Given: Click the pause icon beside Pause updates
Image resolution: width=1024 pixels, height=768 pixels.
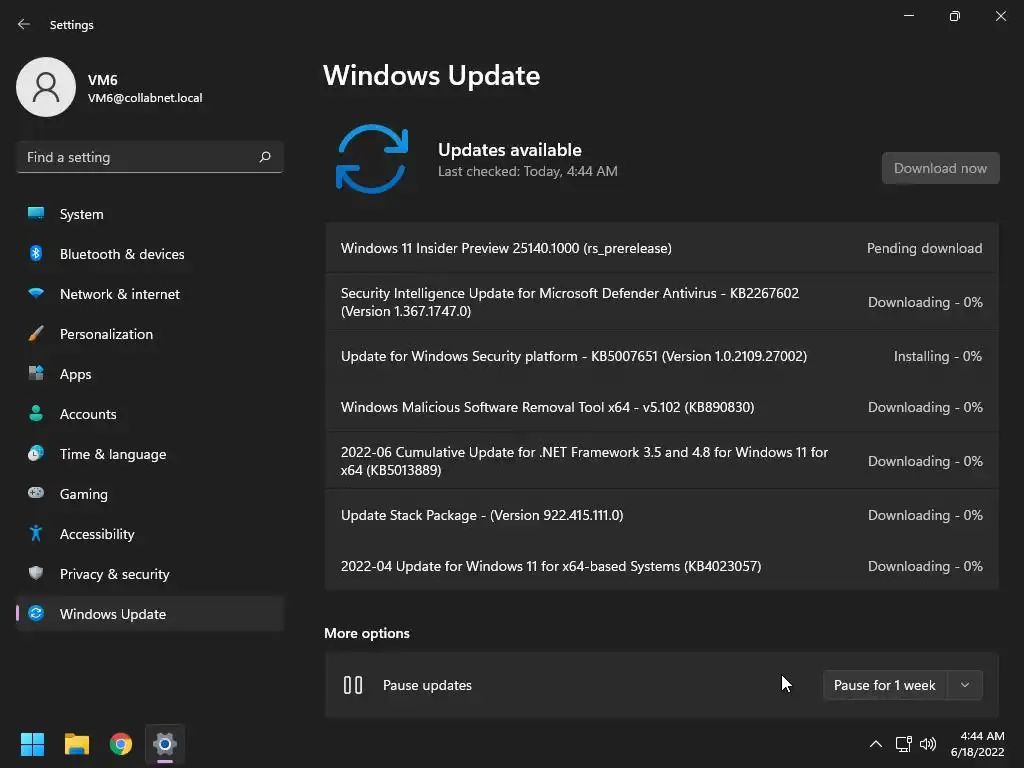Looking at the screenshot, I should point(353,685).
